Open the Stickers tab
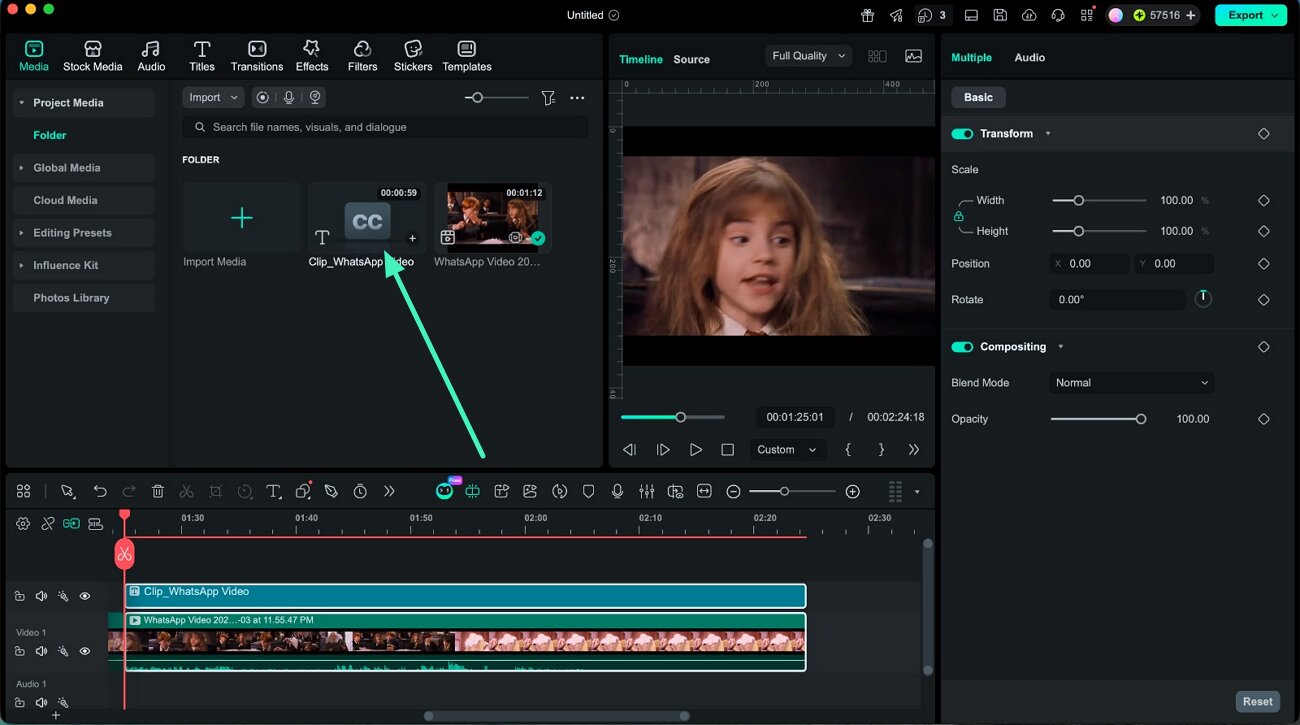 coord(413,56)
